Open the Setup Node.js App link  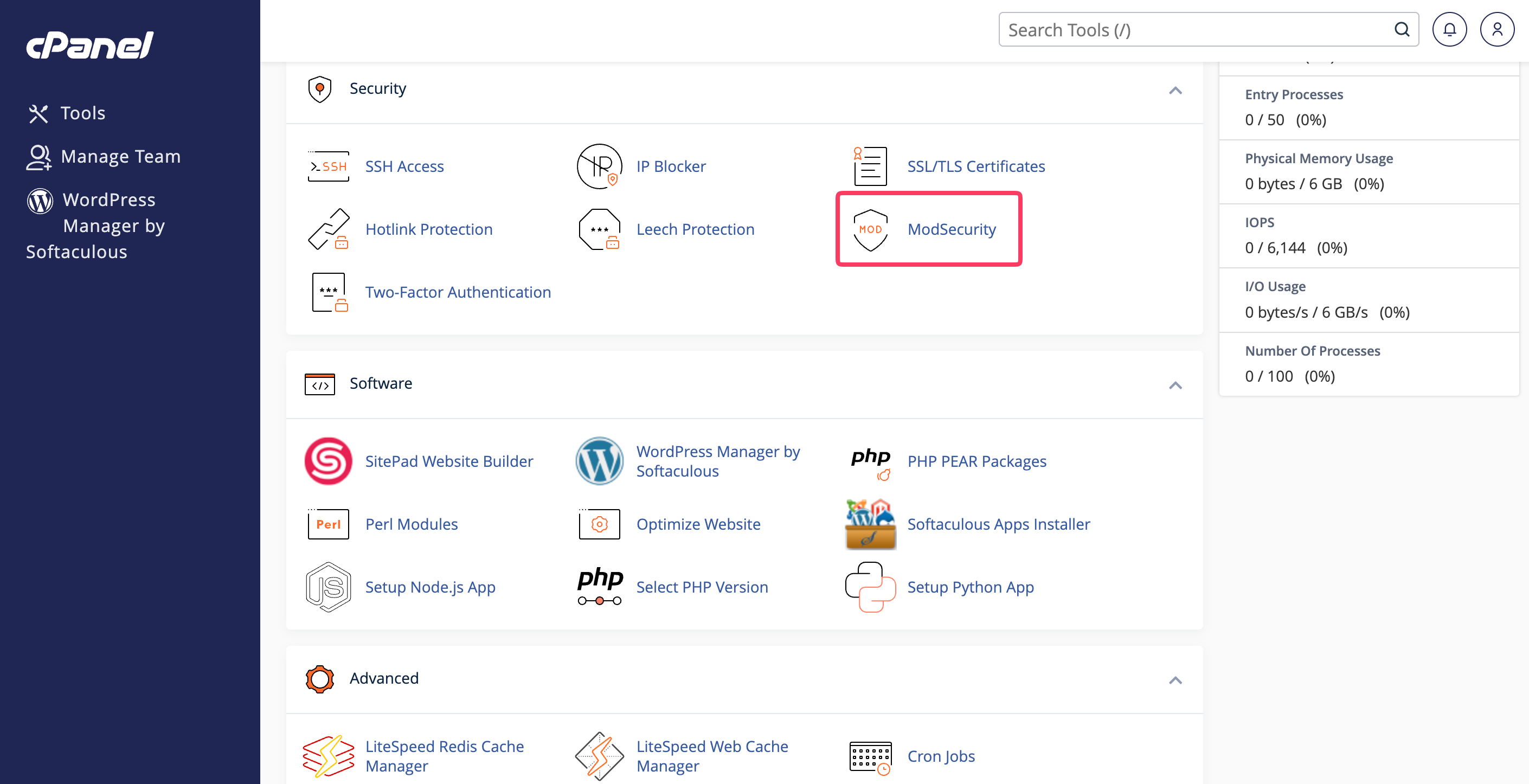[x=430, y=587]
